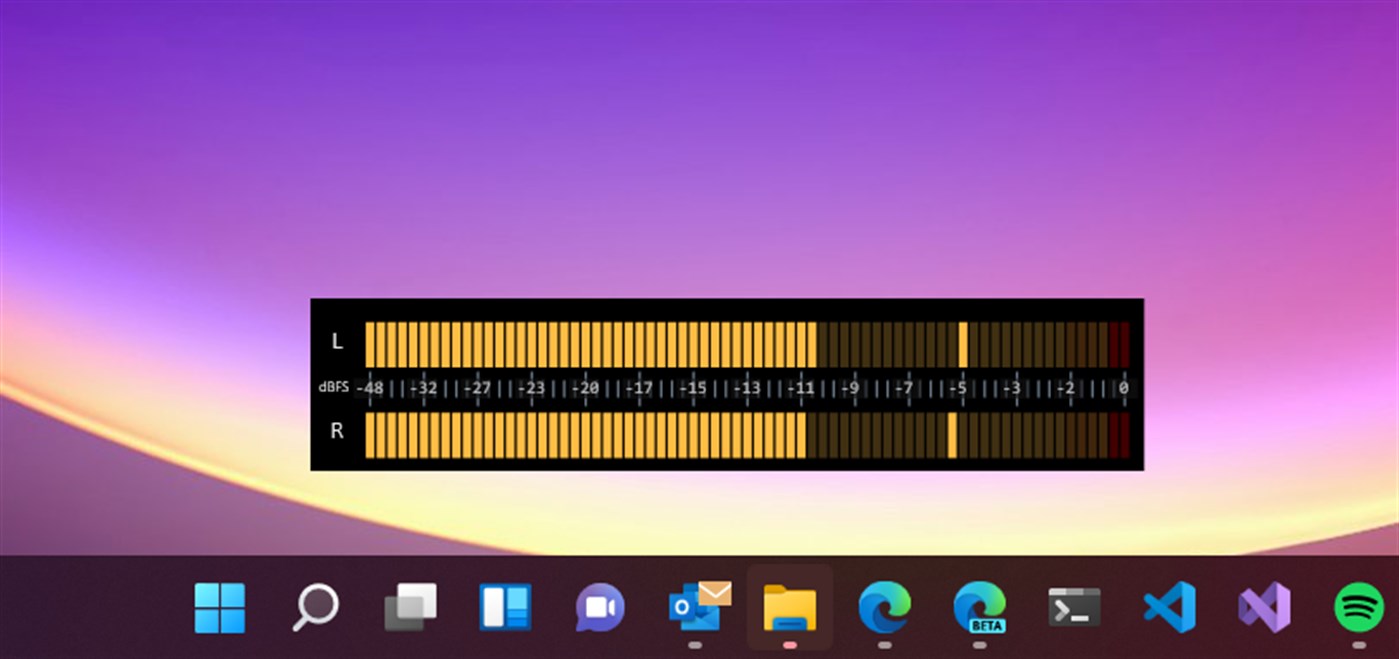The width and height of the screenshot is (1399, 659).
Task: Click the right channel peak indicator bar
Action: [950, 432]
